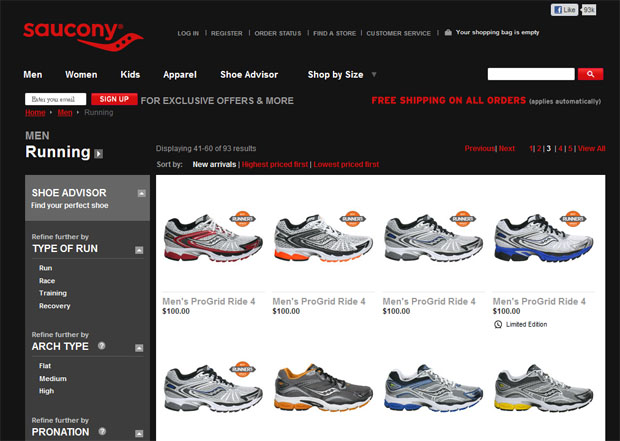620x441 pixels.
Task: Click the Facebook Like button
Action: point(565,10)
